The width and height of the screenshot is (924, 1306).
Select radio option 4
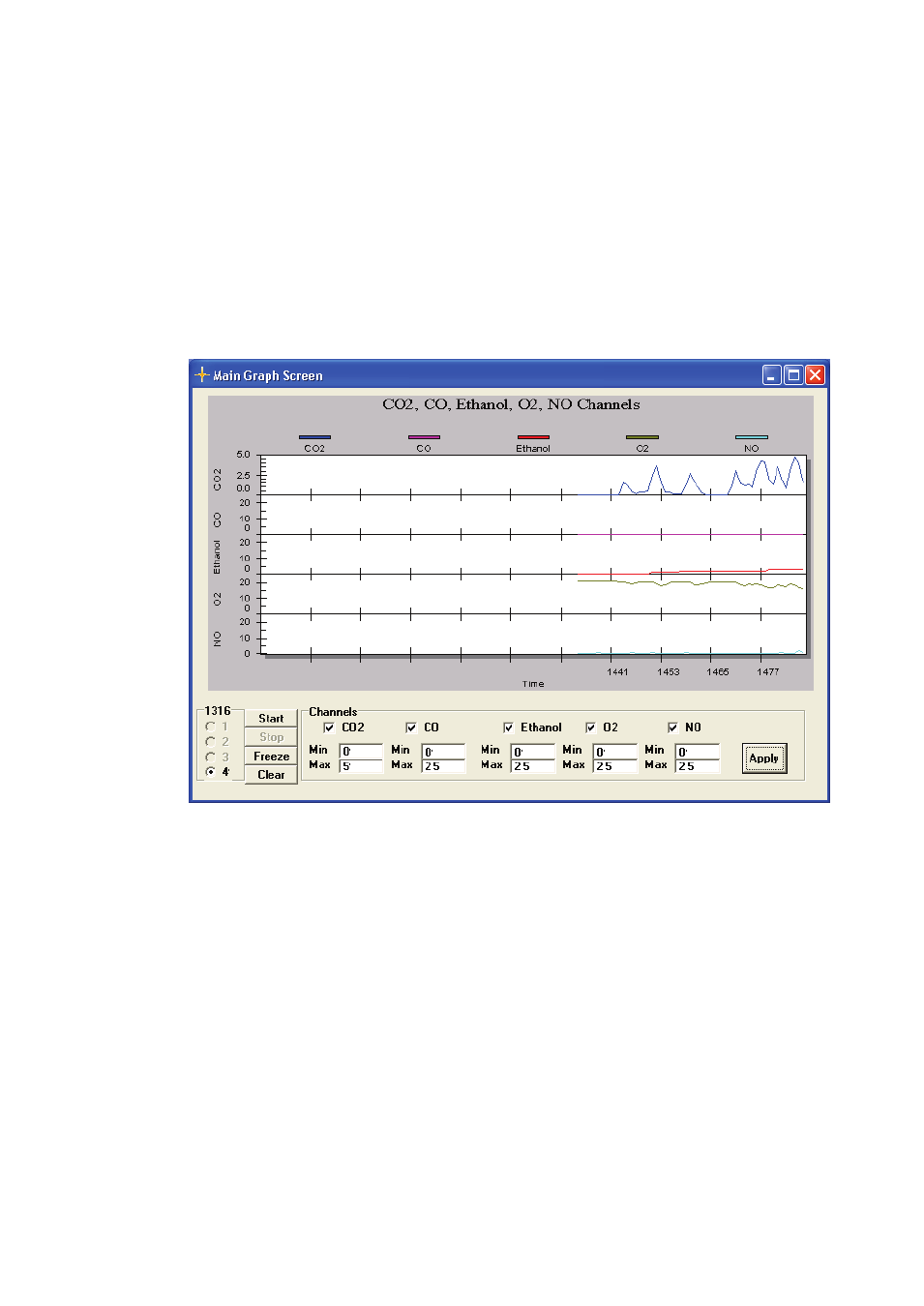point(210,772)
